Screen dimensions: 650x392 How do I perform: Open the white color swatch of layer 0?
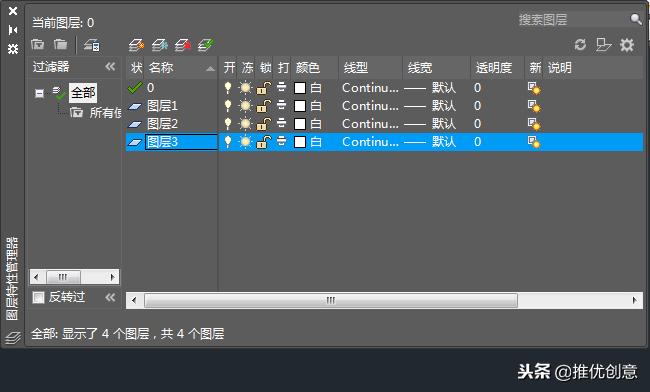click(300, 88)
